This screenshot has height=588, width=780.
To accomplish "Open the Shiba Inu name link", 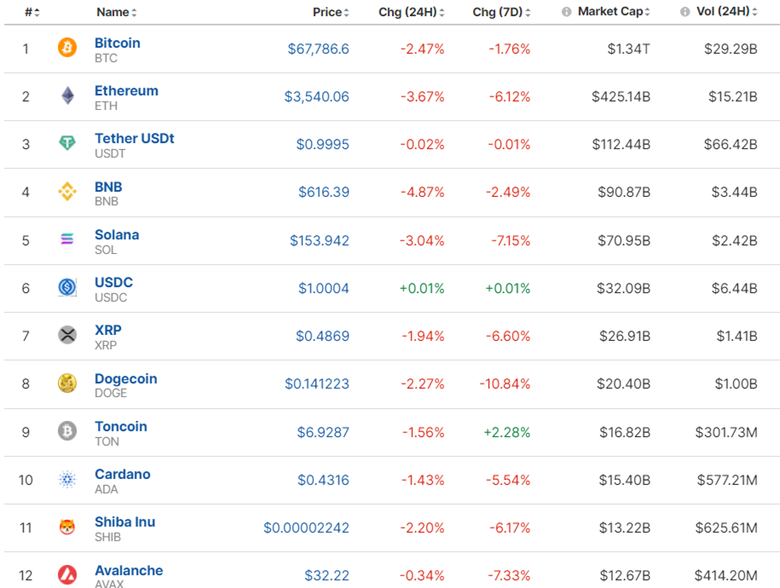I will coord(125,522).
